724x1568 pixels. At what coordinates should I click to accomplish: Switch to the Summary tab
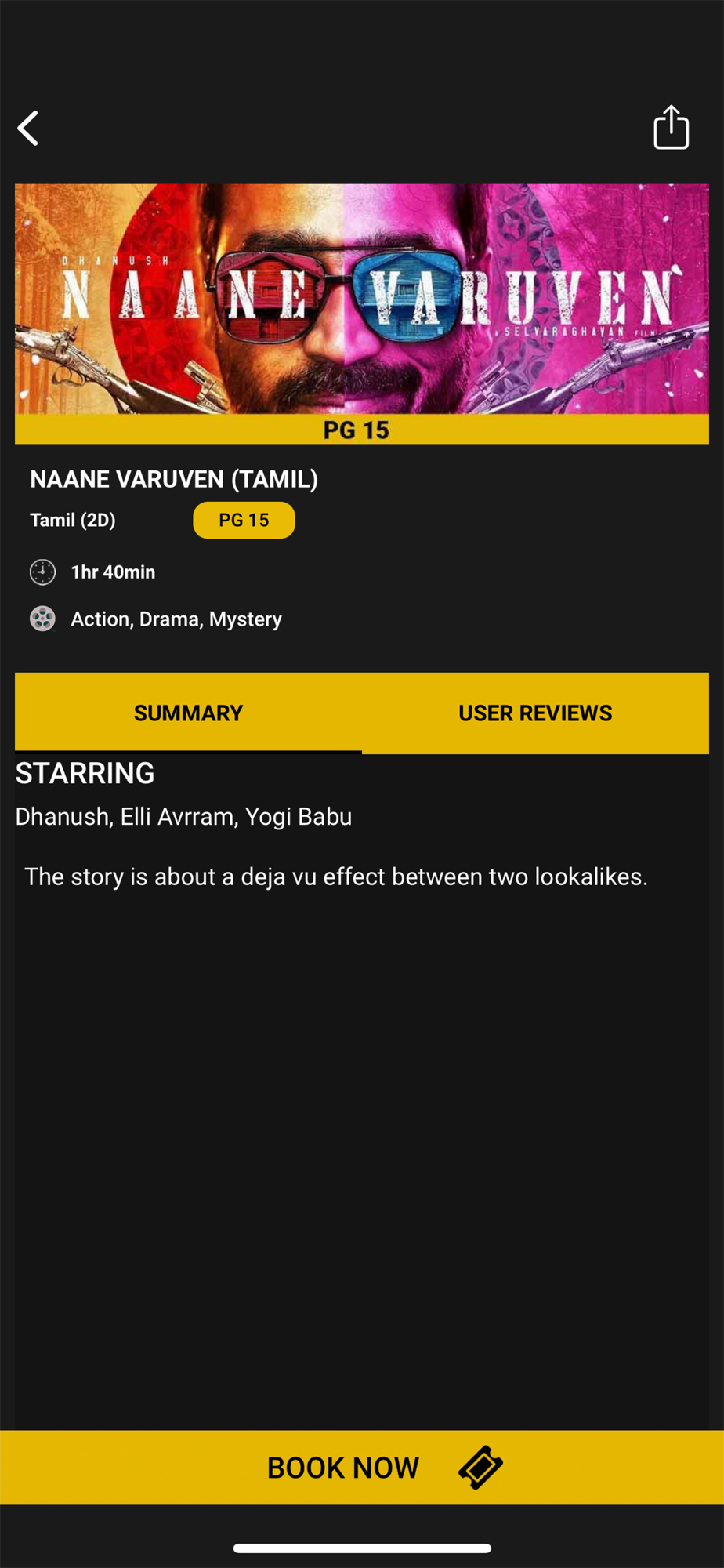point(188,713)
